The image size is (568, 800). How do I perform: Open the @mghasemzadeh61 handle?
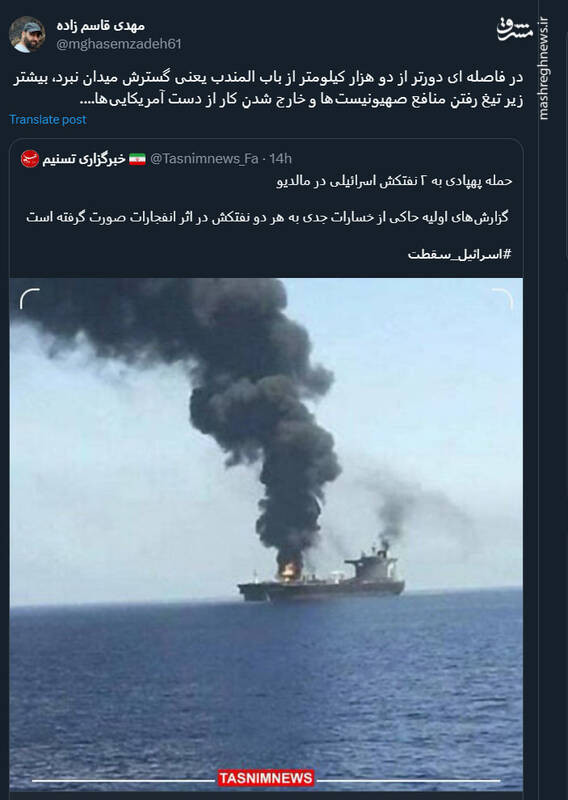point(118,44)
